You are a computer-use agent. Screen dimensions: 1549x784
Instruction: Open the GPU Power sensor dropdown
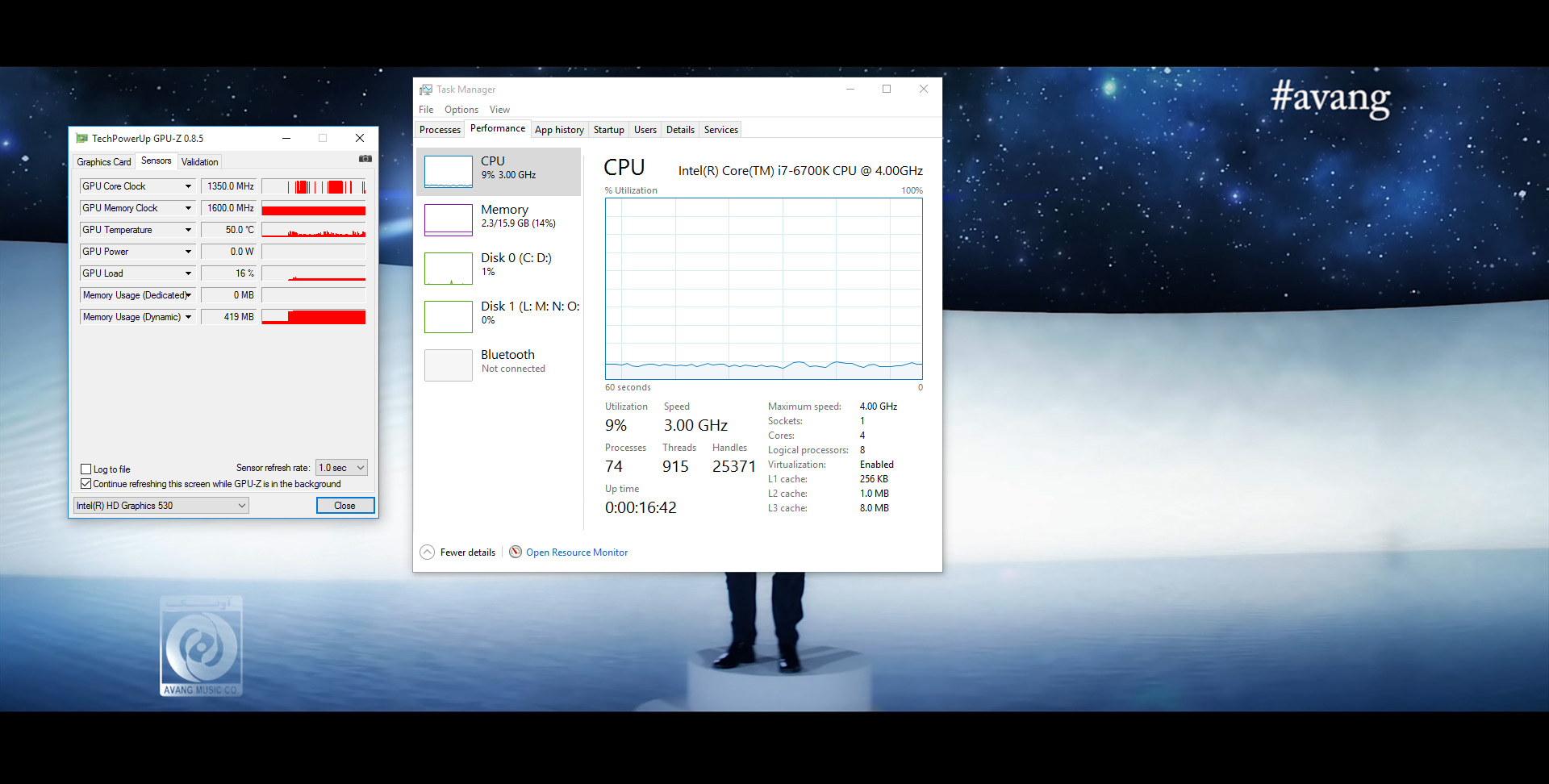tap(188, 252)
